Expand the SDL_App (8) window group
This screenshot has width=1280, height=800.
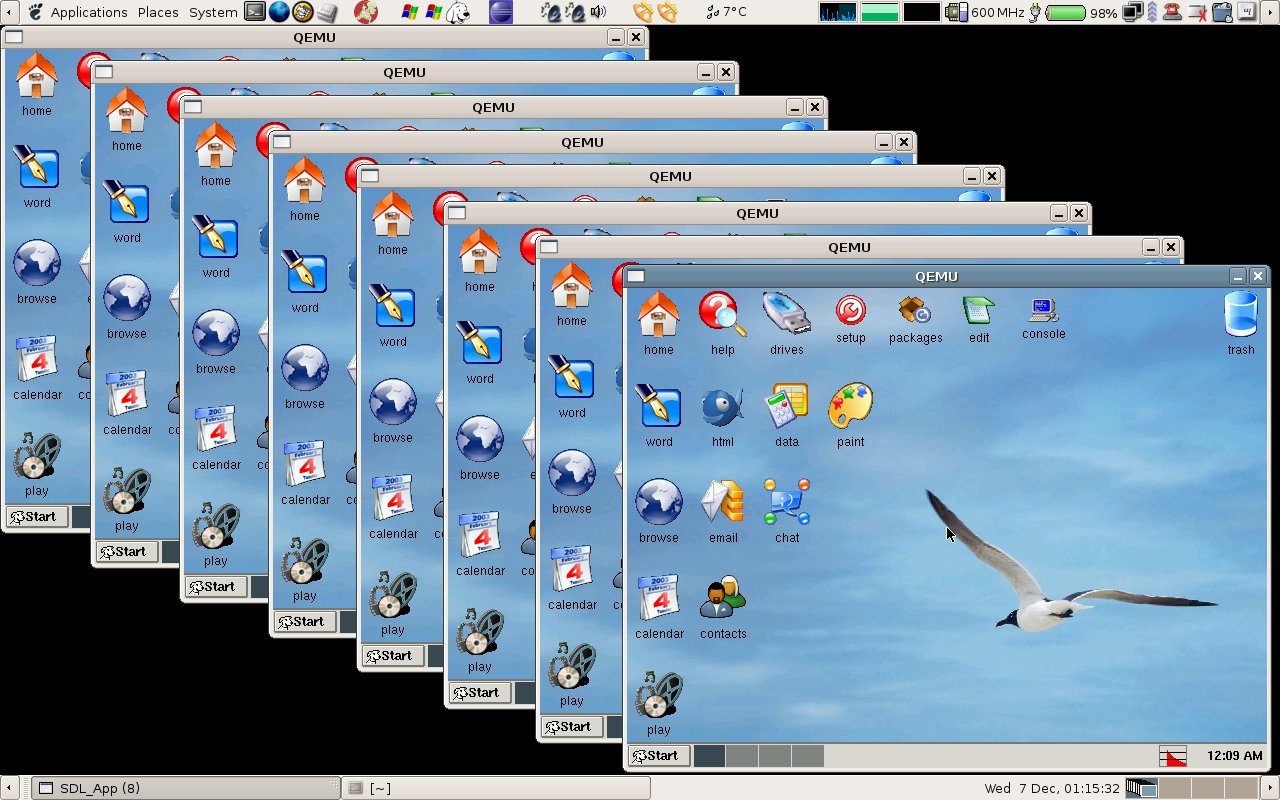point(185,788)
